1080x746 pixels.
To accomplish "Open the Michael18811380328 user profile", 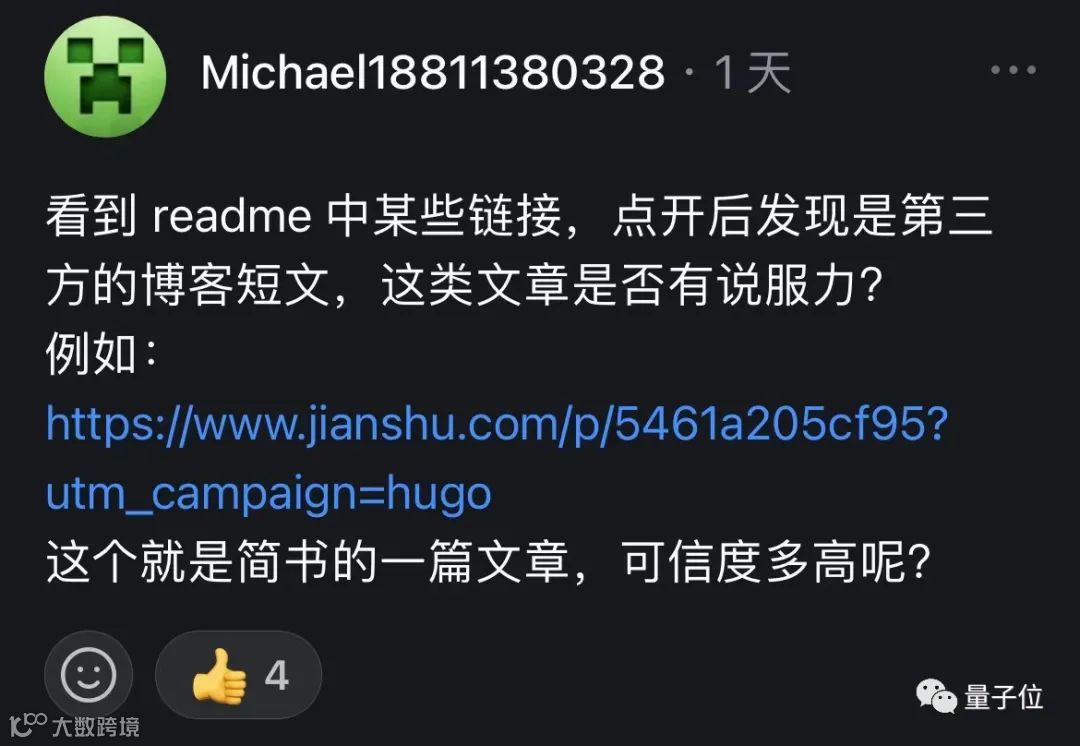I will [433, 72].
